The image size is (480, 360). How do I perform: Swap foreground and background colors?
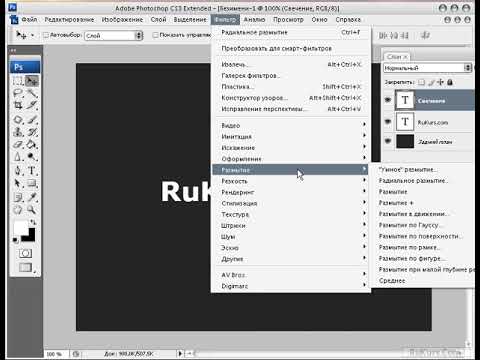pyautogui.click(x=33, y=222)
